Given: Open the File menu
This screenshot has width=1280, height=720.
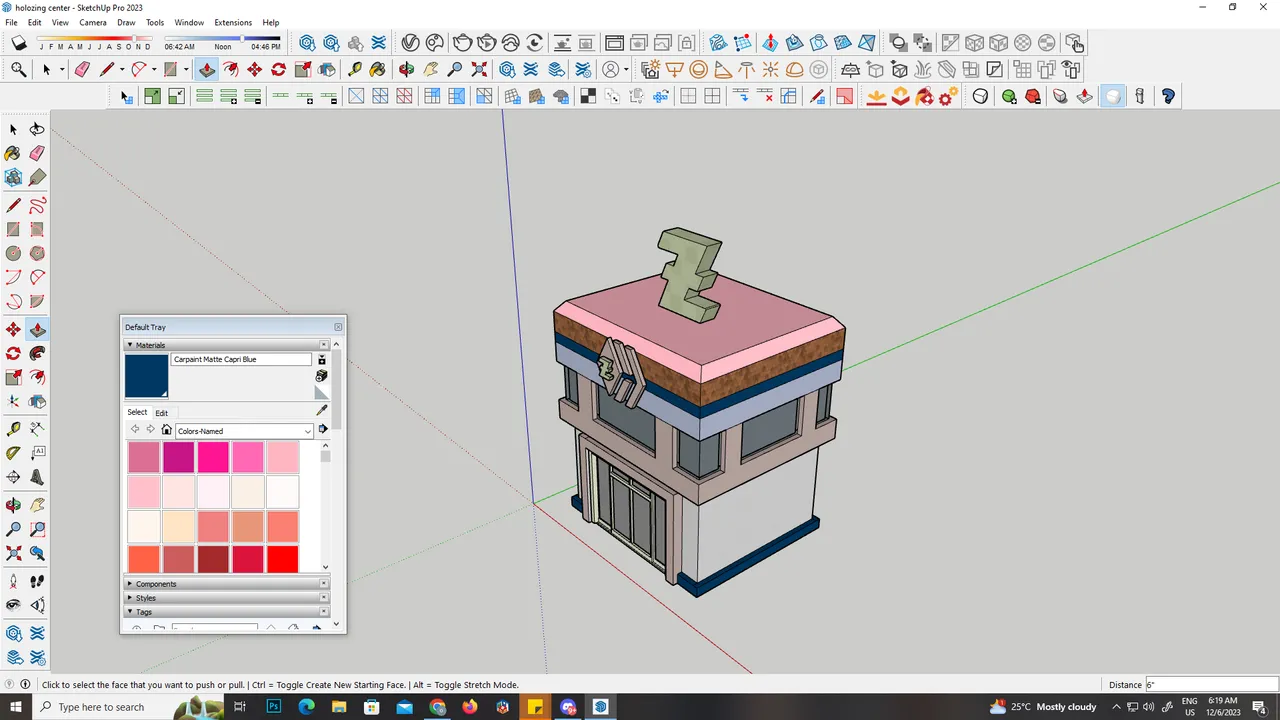Looking at the screenshot, I should [11, 22].
